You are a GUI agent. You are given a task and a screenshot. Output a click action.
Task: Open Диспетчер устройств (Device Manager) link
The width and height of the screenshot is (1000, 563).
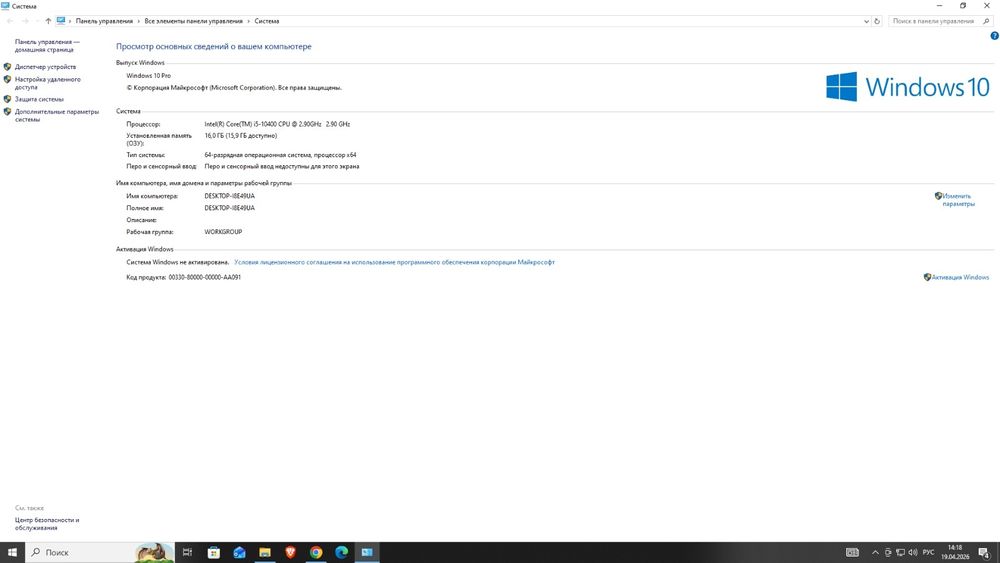click(45, 67)
